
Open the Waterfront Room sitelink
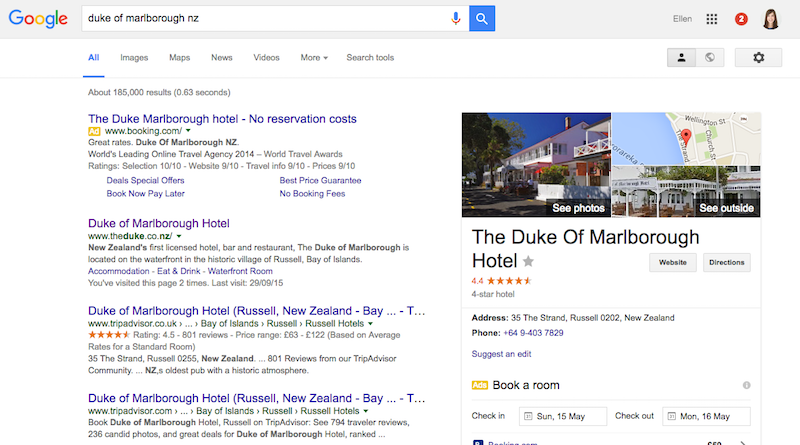pos(240,271)
